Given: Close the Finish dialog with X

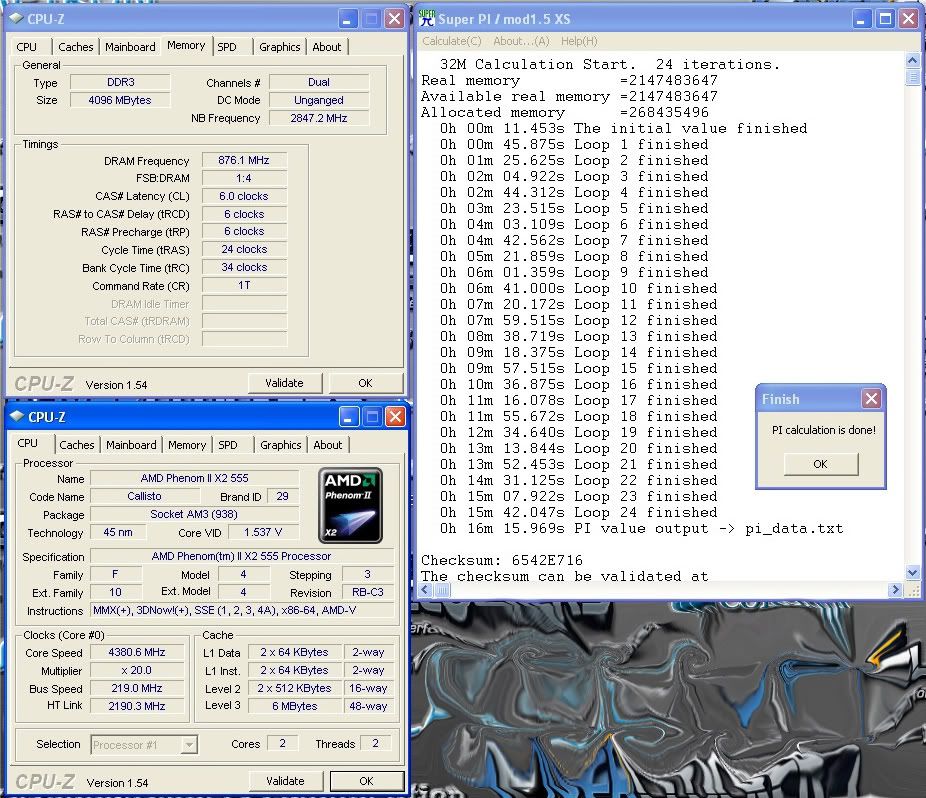Looking at the screenshot, I should [871, 399].
